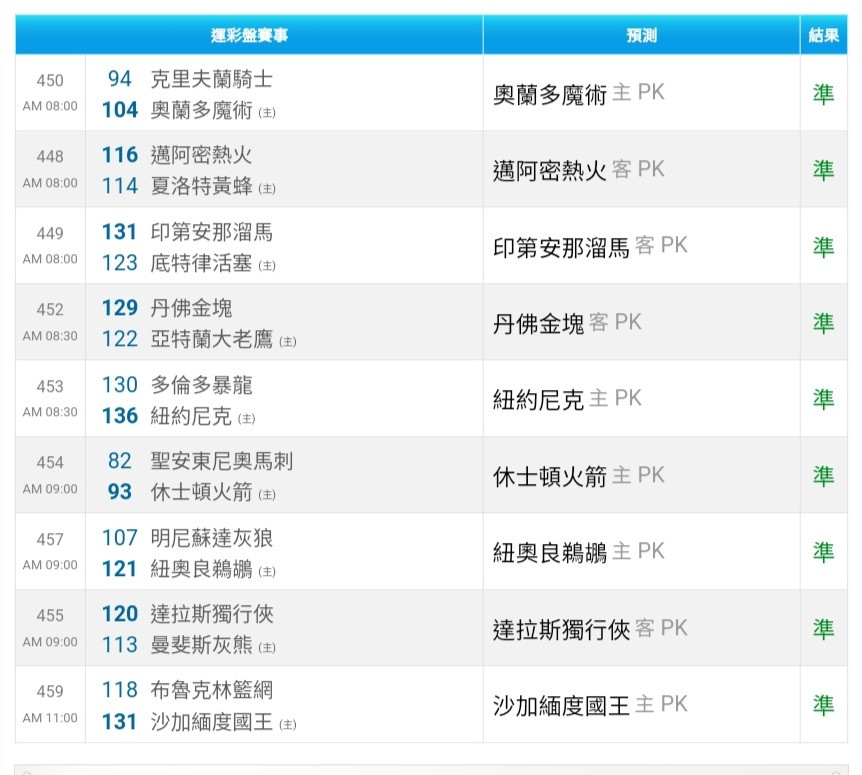Click AM 11:00 time for game 459

tap(50, 718)
